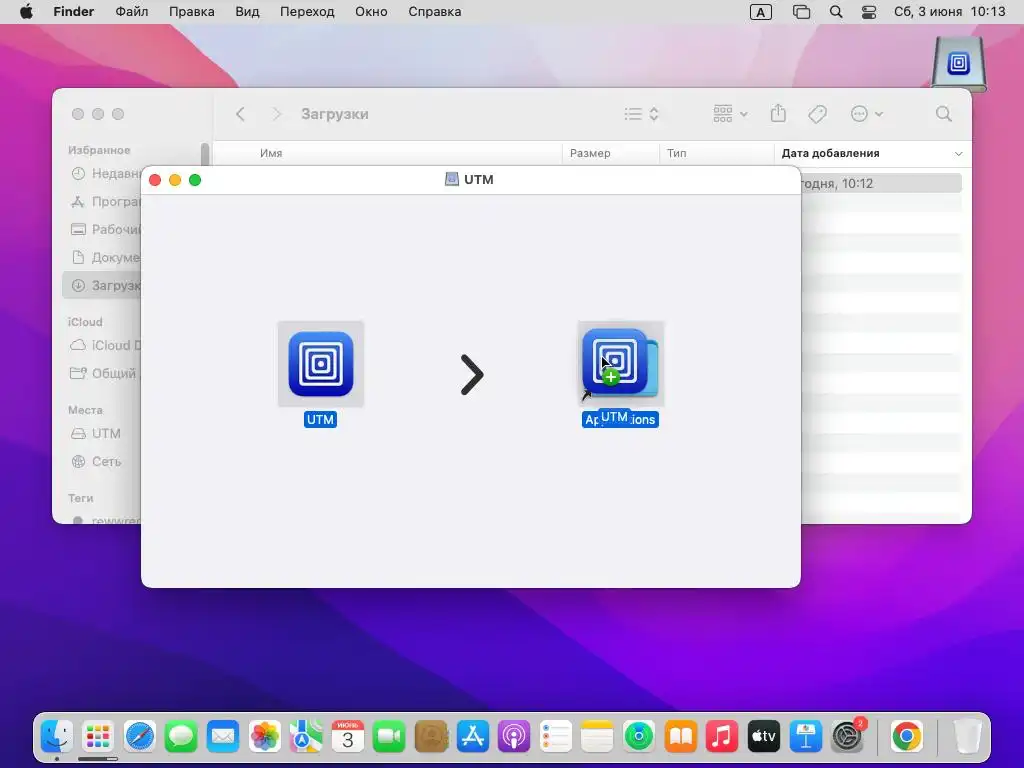
Task: Open Reminders from the Dock
Action: point(556,737)
